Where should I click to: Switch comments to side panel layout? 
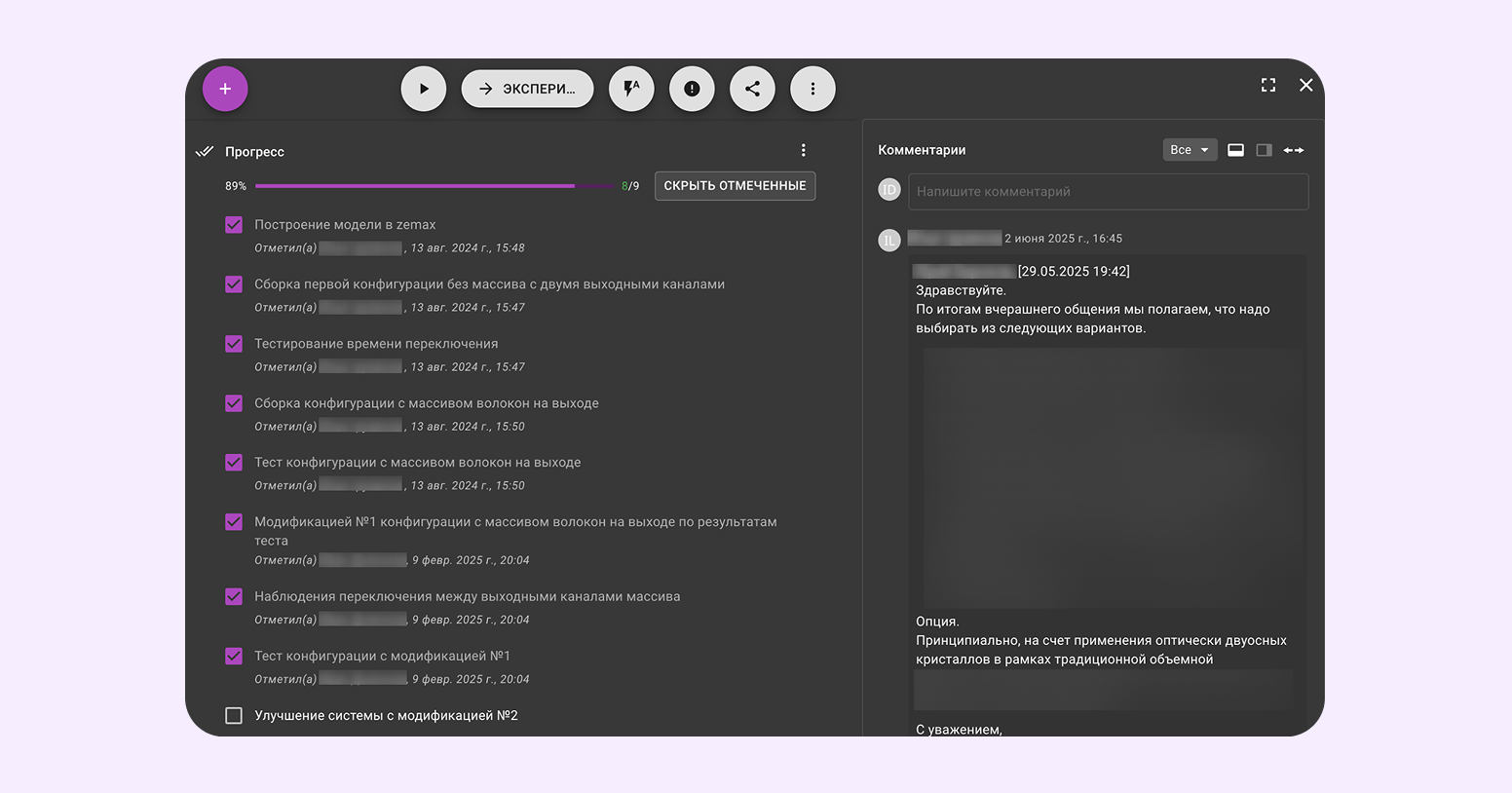click(1264, 150)
